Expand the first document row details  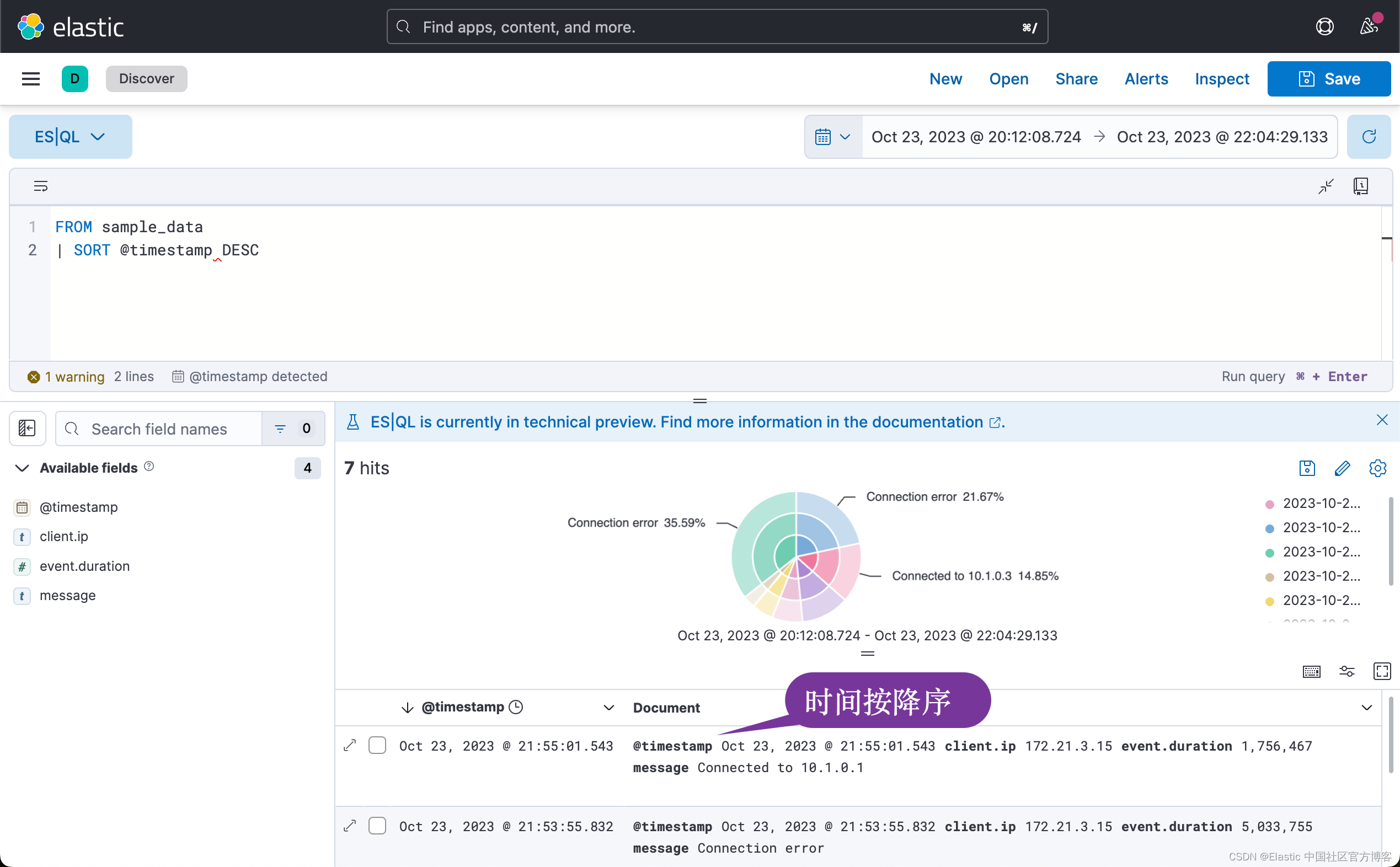(x=350, y=745)
